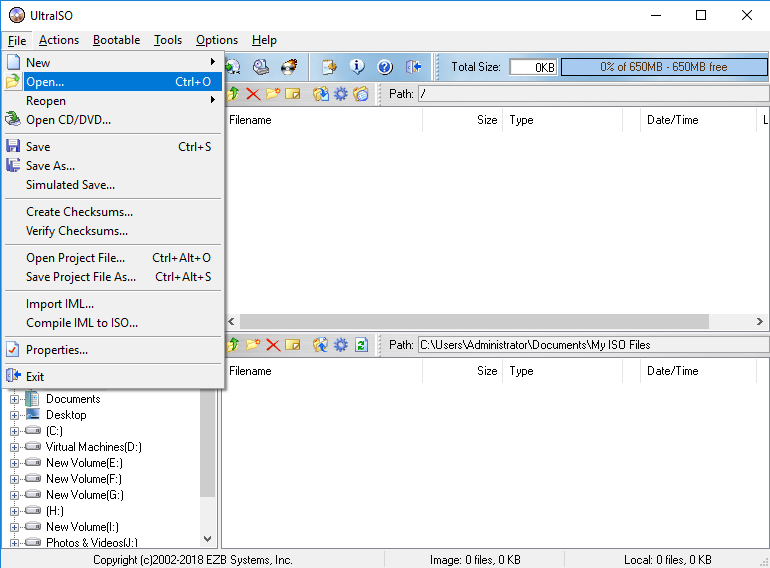The image size is (770, 568).
Task: Expand the (C:) drive node
Action: 14,431
